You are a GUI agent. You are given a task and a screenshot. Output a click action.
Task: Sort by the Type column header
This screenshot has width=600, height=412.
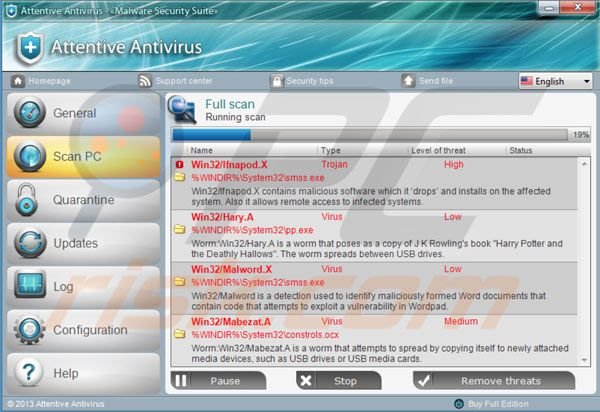[x=331, y=150]
